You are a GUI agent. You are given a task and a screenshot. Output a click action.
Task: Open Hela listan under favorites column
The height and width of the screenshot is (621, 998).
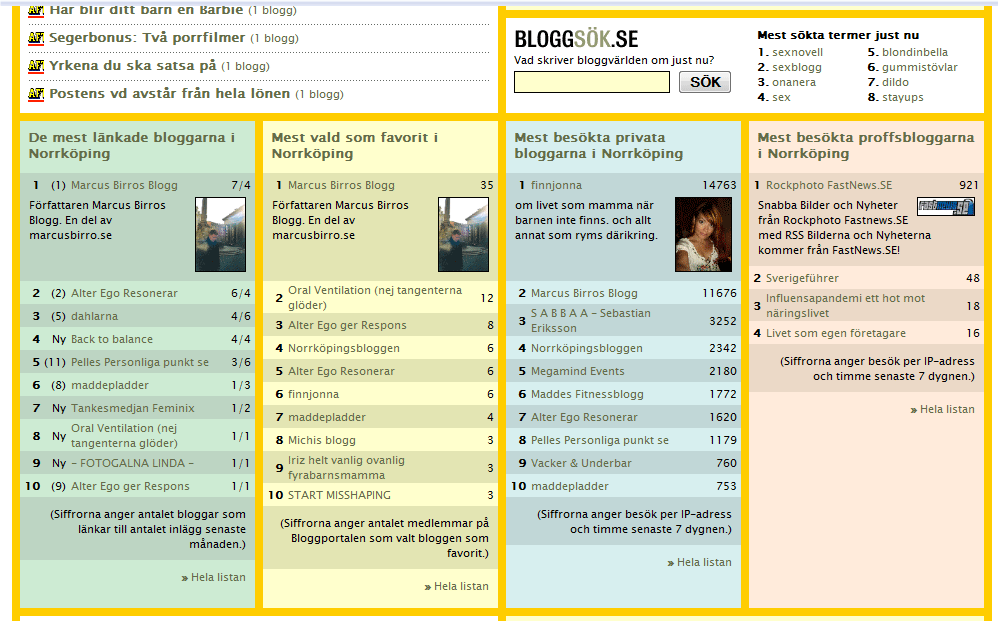coord(461,586)
